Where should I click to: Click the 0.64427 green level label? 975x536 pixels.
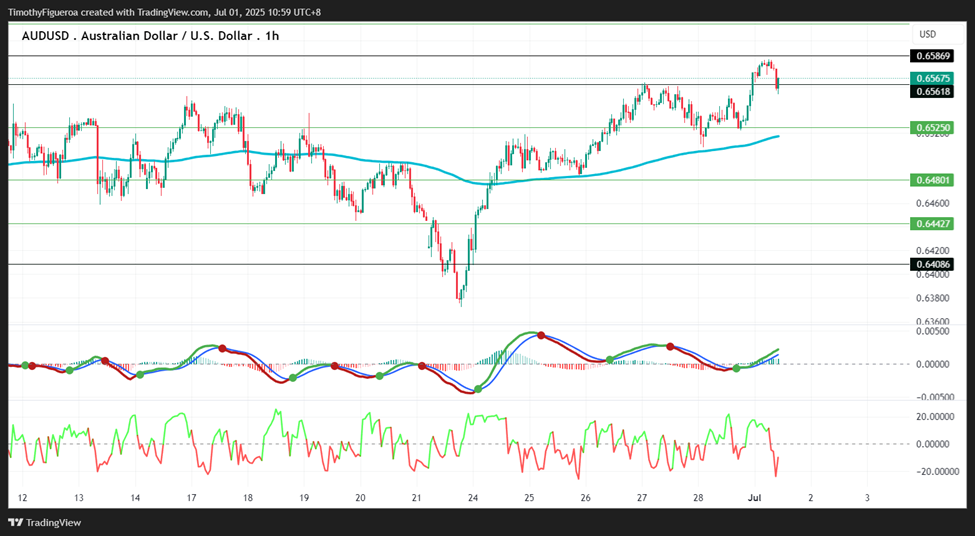(931, 223)
